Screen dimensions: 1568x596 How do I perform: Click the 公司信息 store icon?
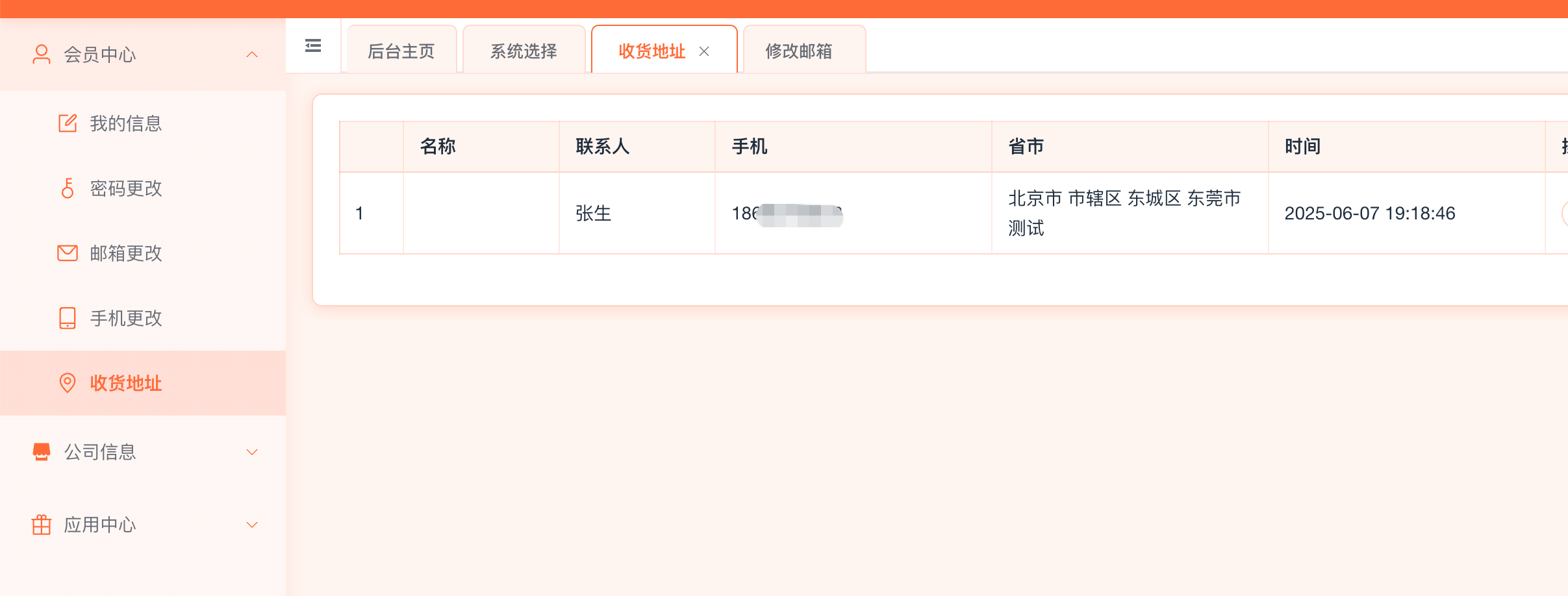coord(42,452)
